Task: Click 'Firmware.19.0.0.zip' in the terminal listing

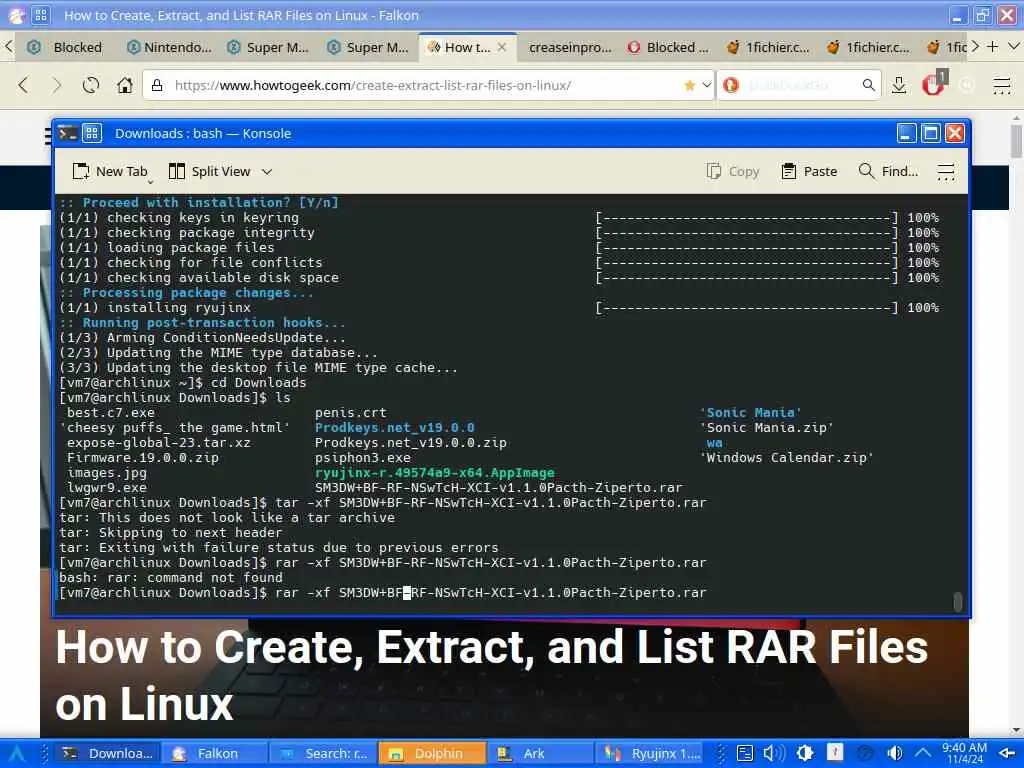Action: 143,458
